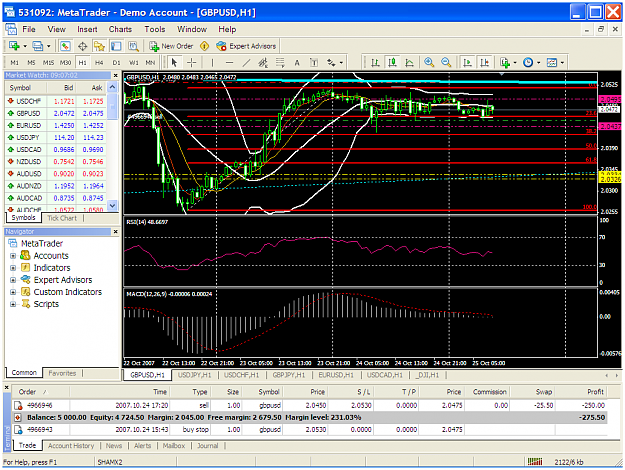The height and width of the screenshot is (470, 625).
Task: Select the M30 timeframe
Action: pyautogui.click(x=65, y=63)
